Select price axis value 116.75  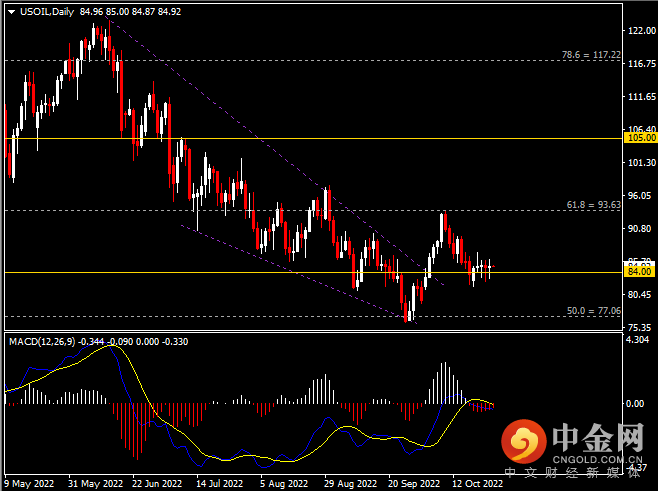click(x=642, y=64)
